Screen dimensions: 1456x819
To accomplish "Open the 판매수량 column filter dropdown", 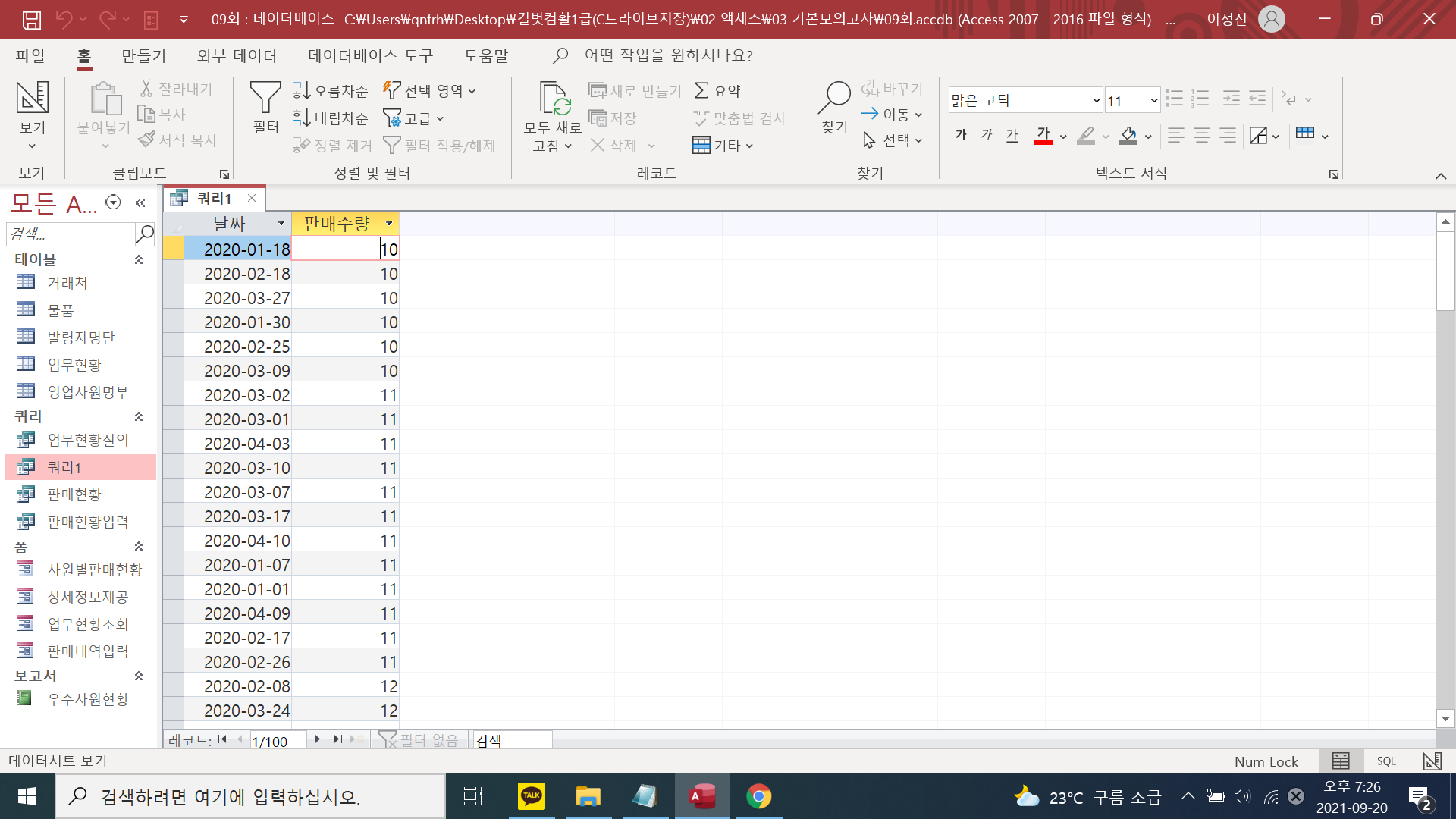I will [389, 224].
